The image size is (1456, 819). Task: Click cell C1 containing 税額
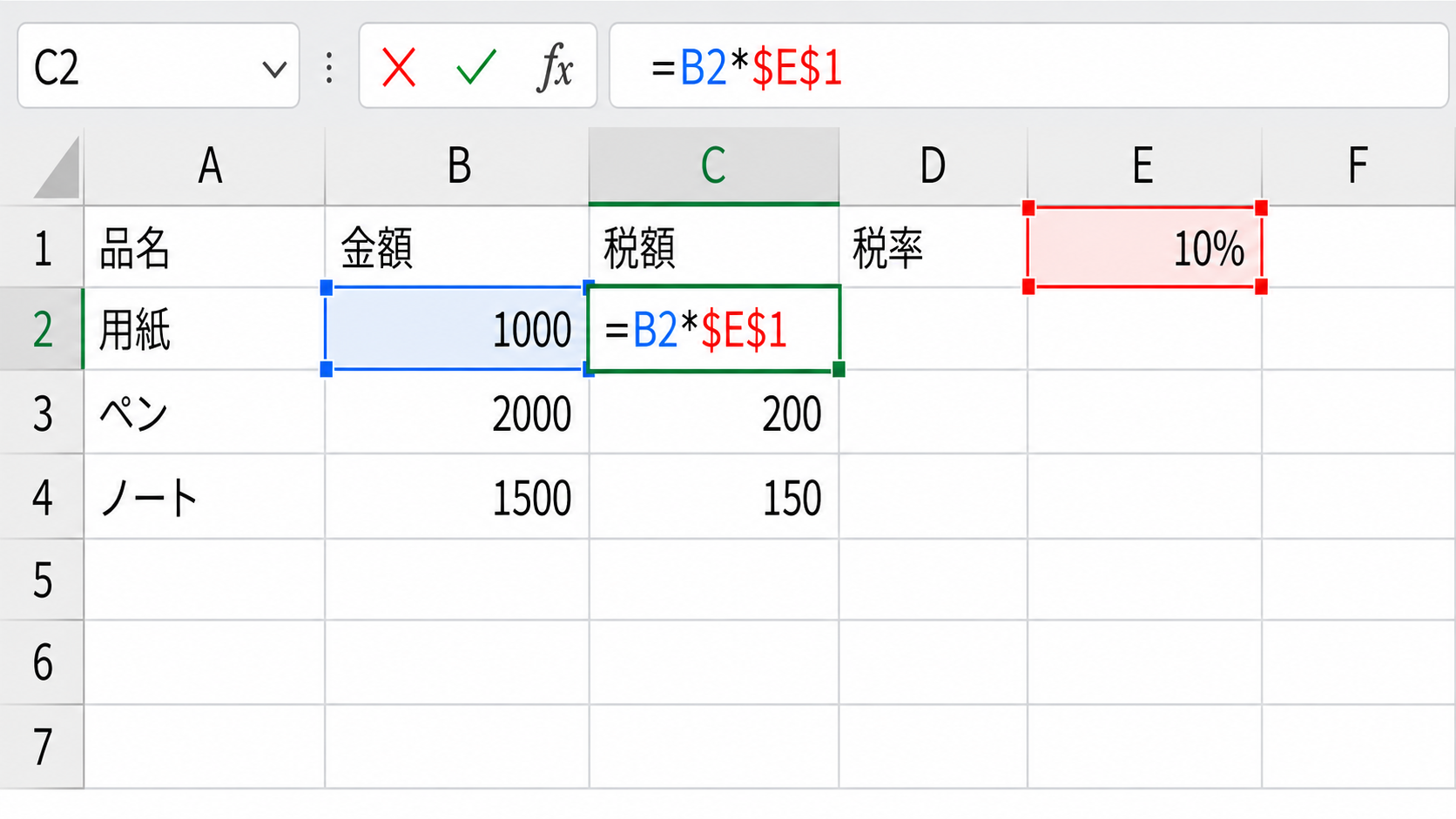point(714,247)
